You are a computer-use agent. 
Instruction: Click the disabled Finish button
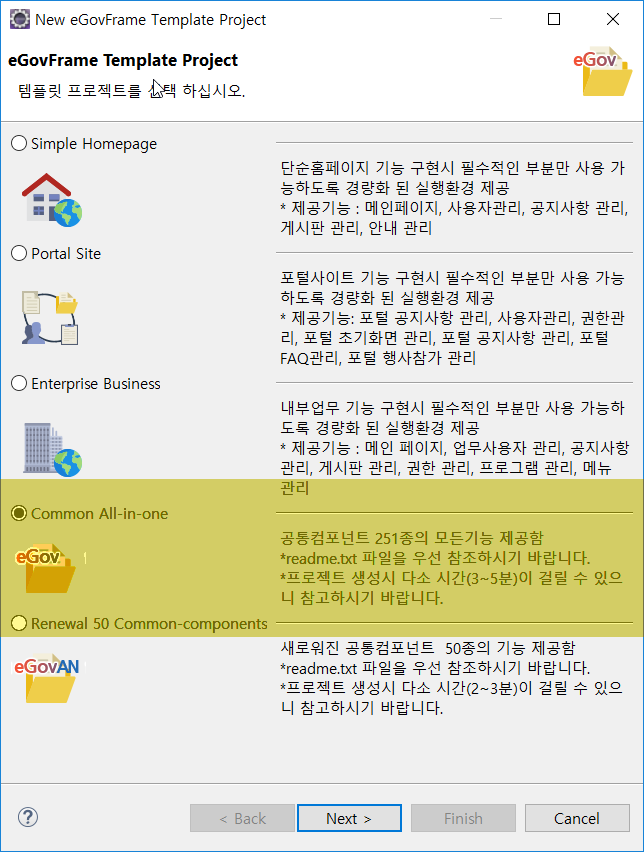[x=464, y=818]
